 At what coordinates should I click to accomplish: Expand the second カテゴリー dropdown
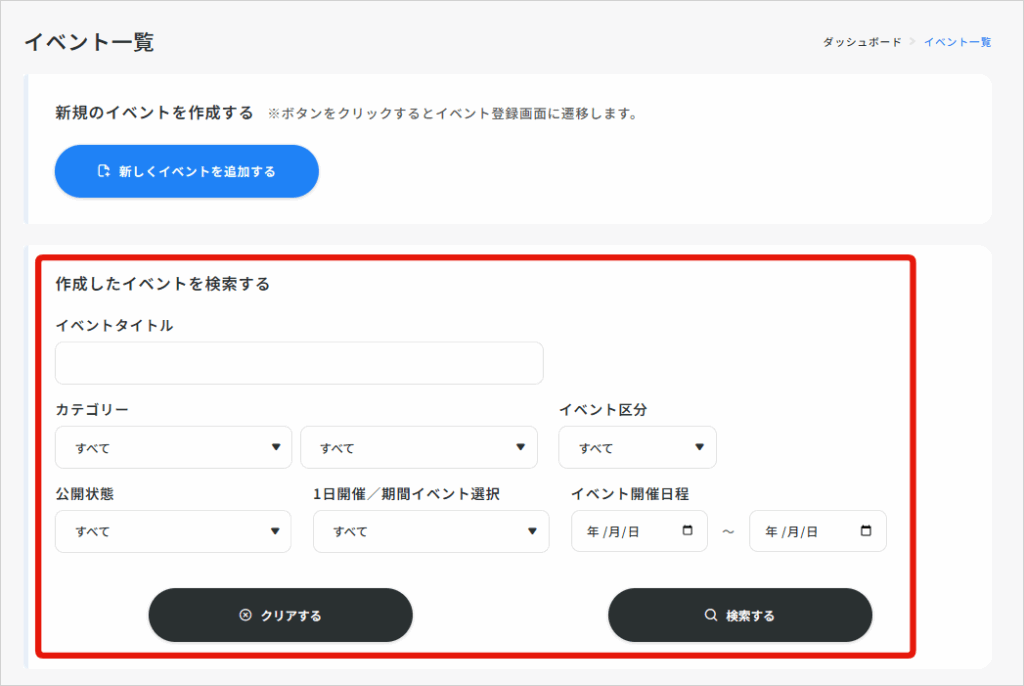(x=419, y=447)
